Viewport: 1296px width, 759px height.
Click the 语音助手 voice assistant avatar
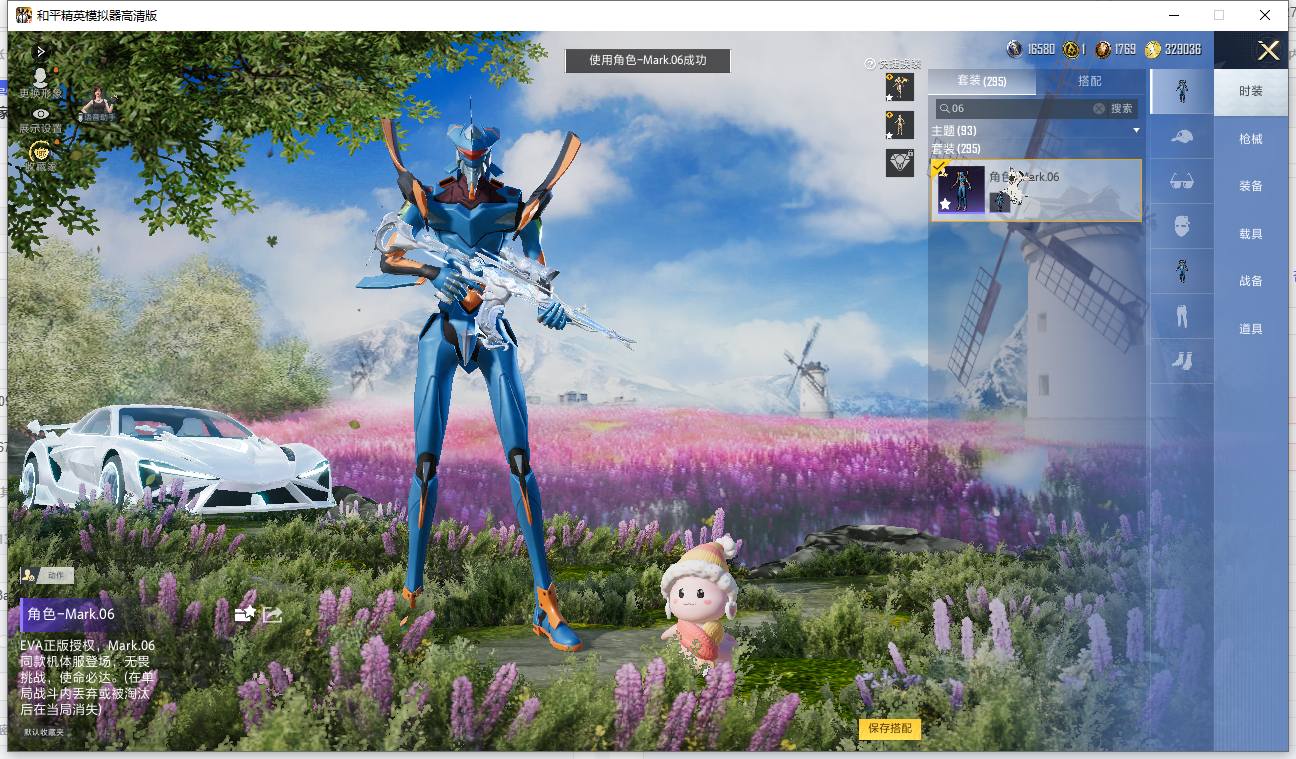click(99, 104)
